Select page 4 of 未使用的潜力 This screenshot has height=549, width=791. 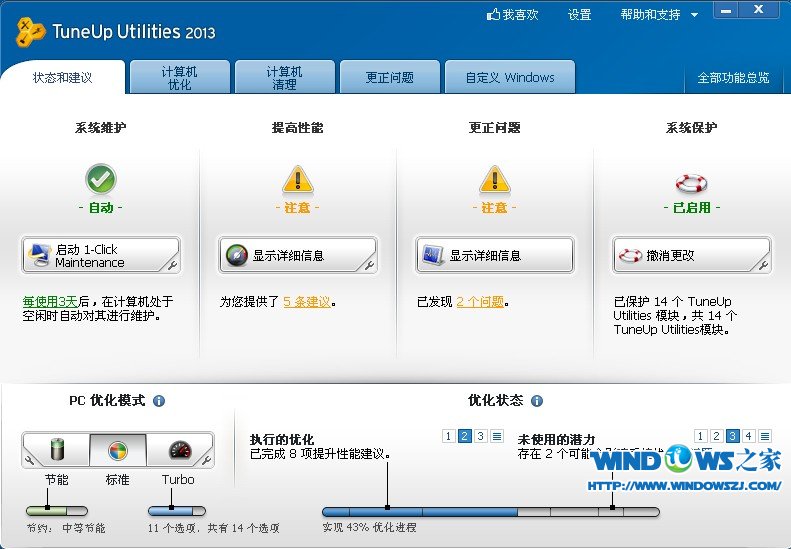coord(749,436)
